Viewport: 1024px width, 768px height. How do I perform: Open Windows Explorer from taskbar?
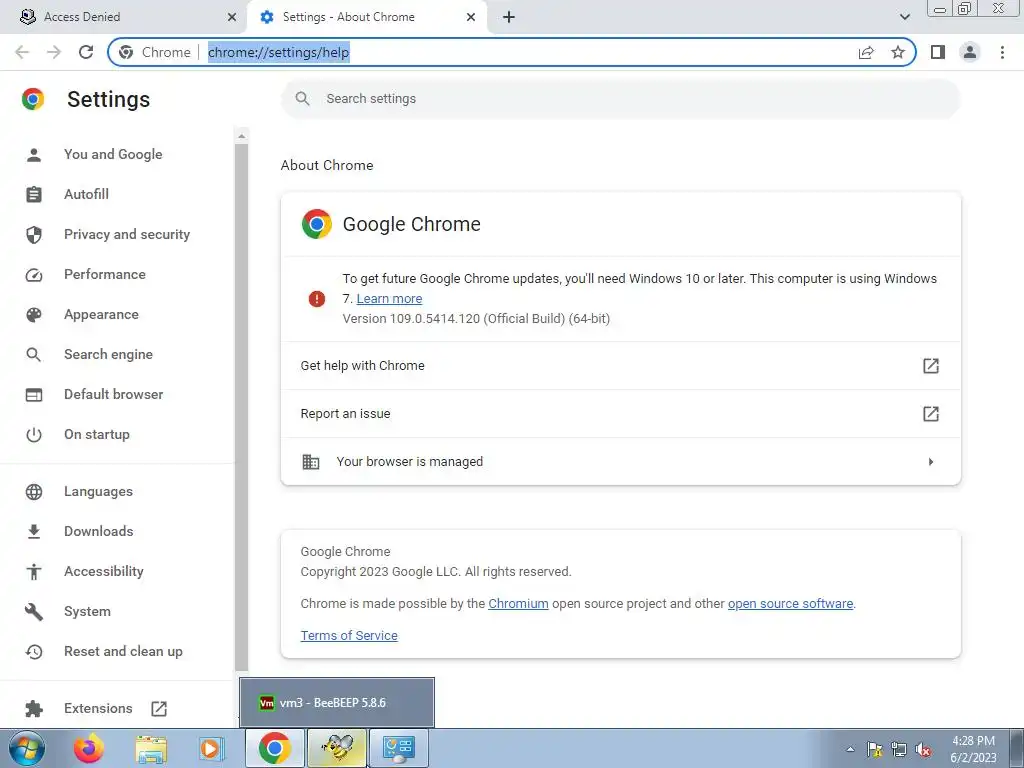[151, 748]
